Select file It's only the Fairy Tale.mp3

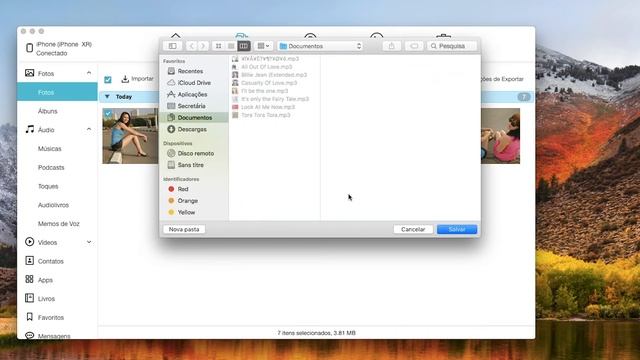point(275,99)
